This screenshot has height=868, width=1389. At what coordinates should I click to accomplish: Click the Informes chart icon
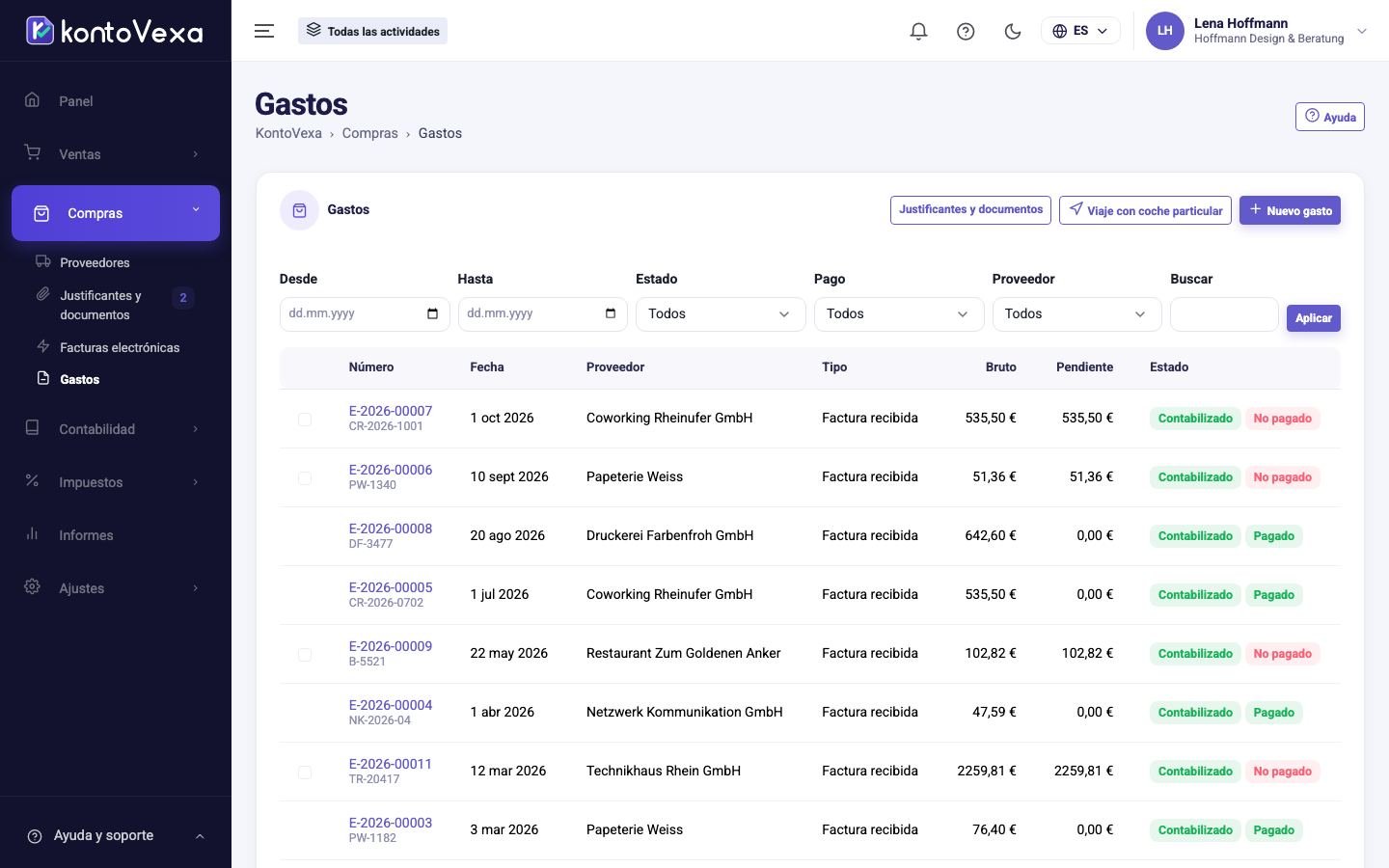[32, 533]
